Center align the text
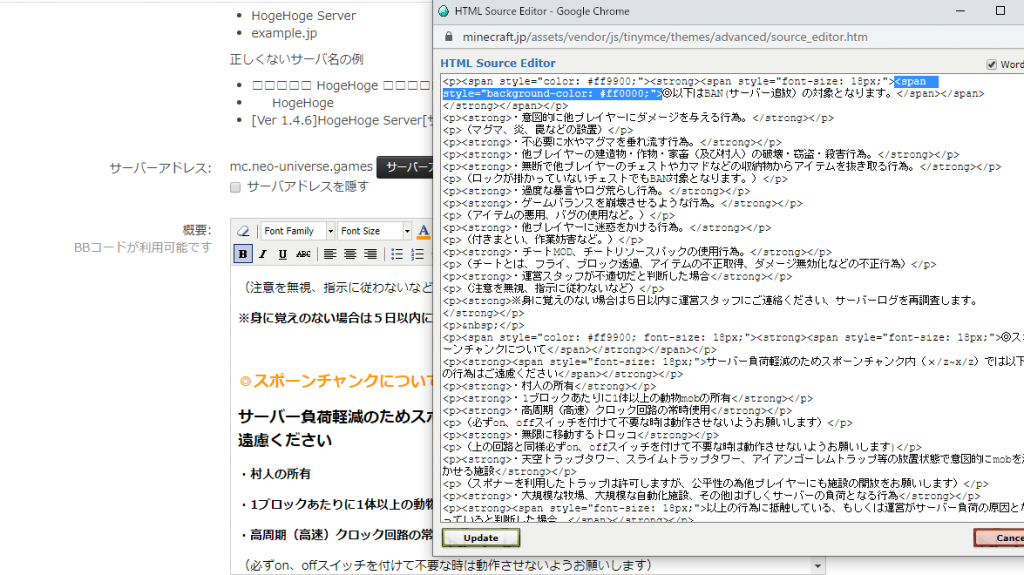1024x575 pixels. (x=350, y=254)
